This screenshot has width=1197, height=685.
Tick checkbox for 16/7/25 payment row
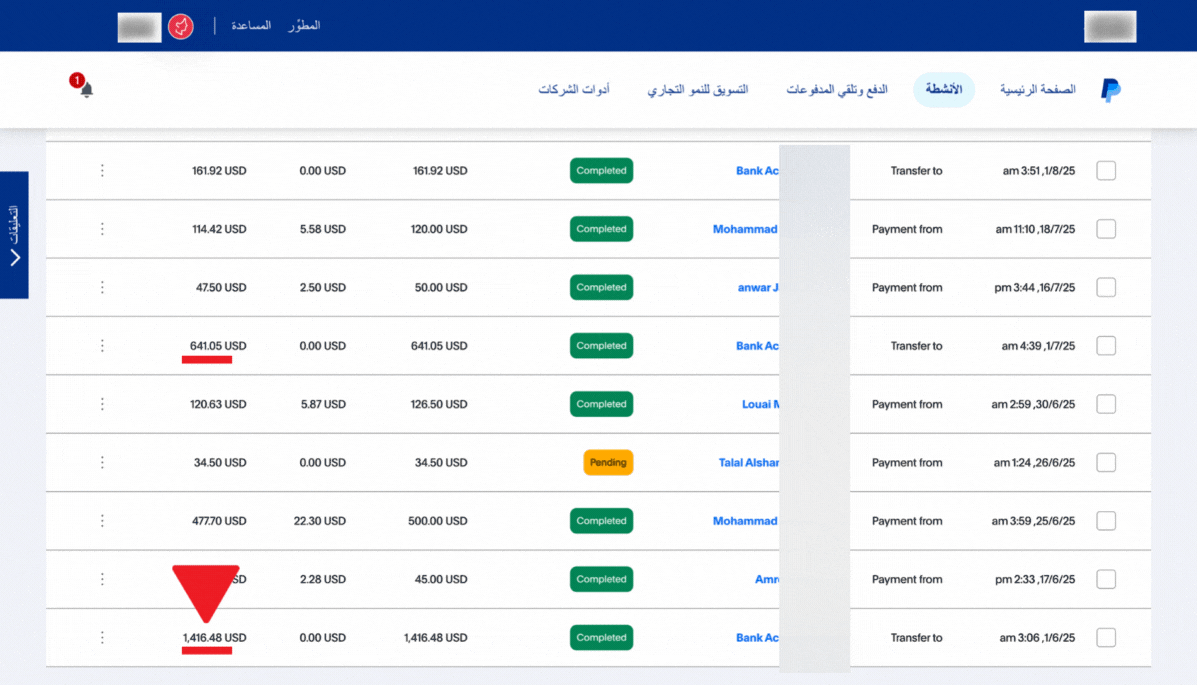pyautogui.click(x=1106, y=288)
